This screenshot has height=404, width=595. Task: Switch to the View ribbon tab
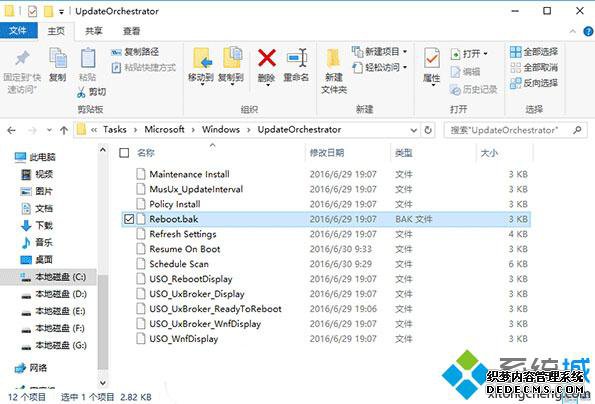click(131, 31)
